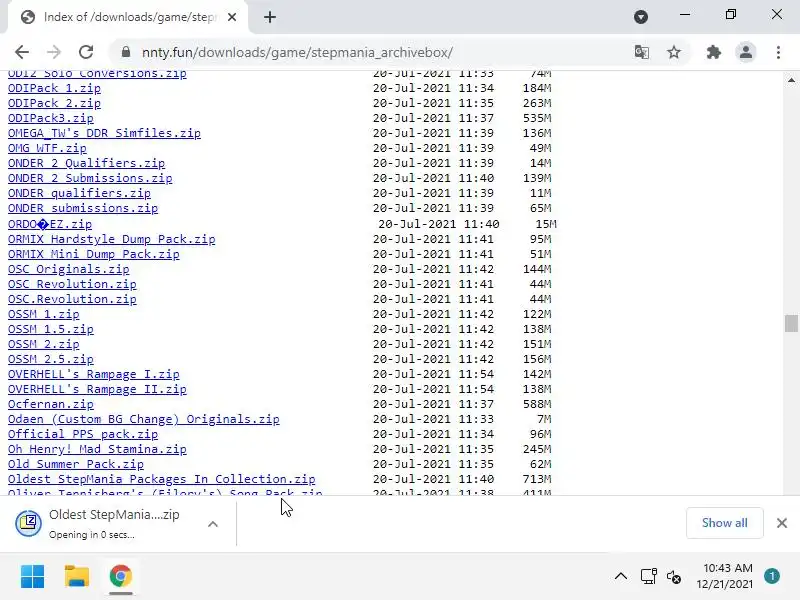Image resolution: width=800 pixels, height=600 pixels.
Task: Download OSSM 1.zip
Action: point(43,314)
